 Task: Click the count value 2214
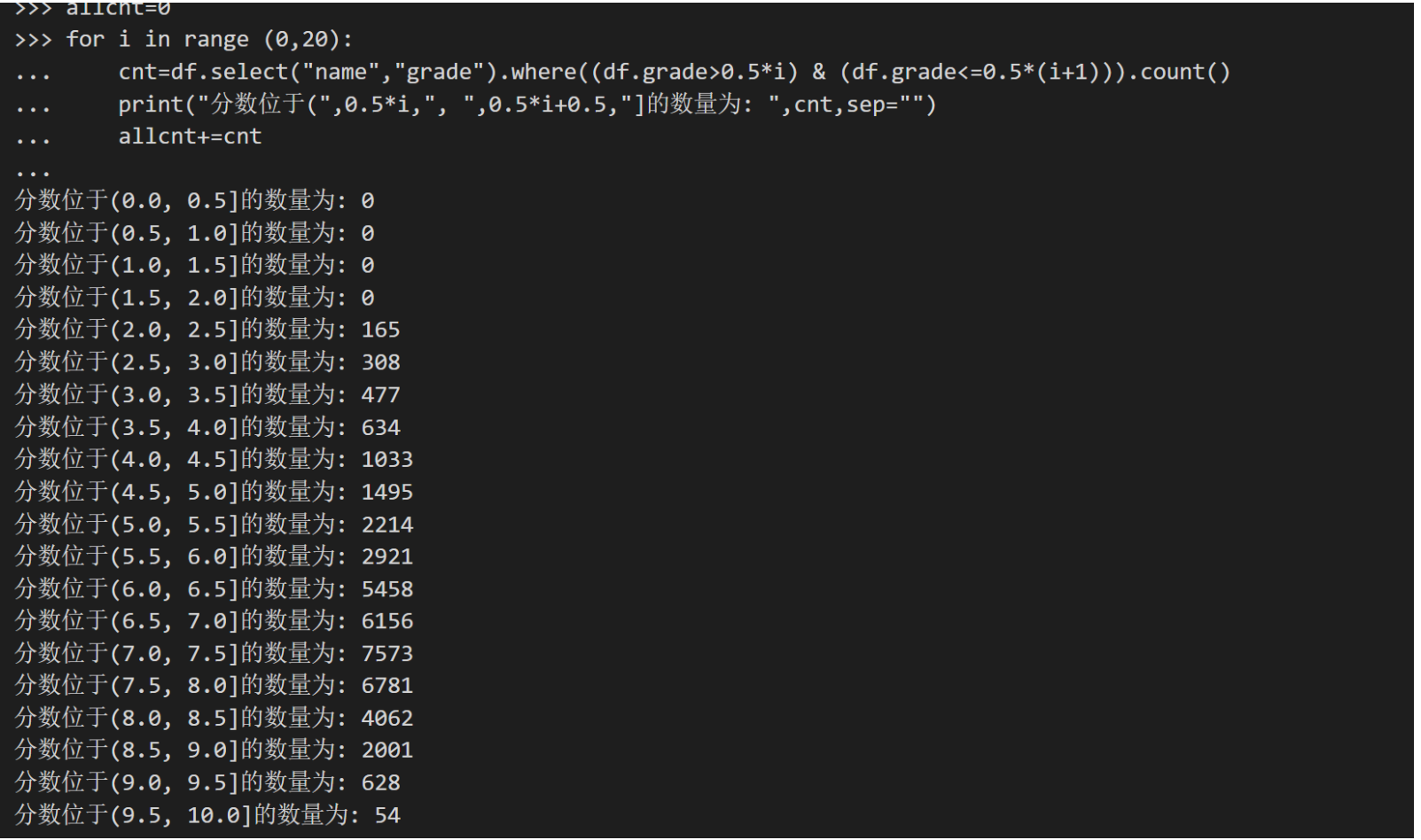(386, 525)
